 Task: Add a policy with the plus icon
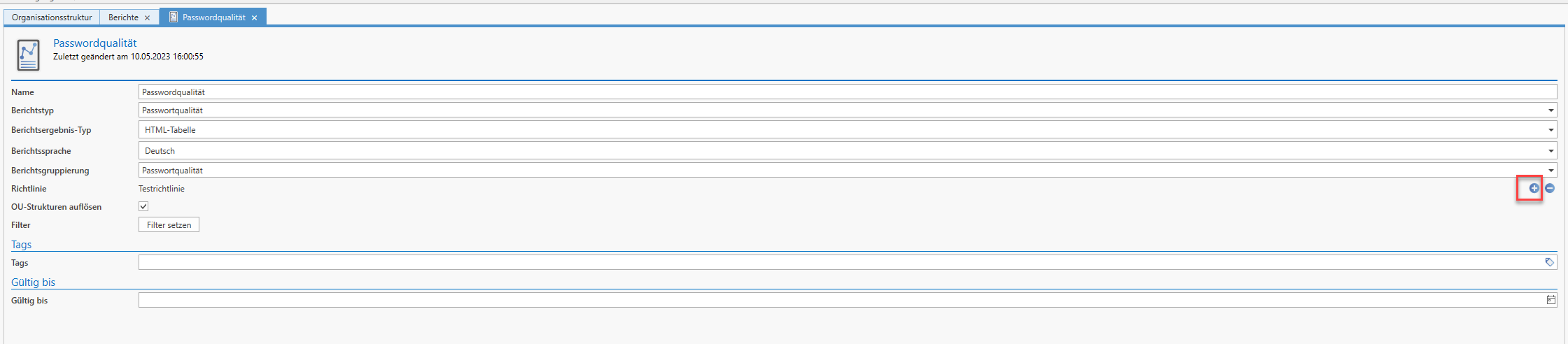coord(1534,188)
